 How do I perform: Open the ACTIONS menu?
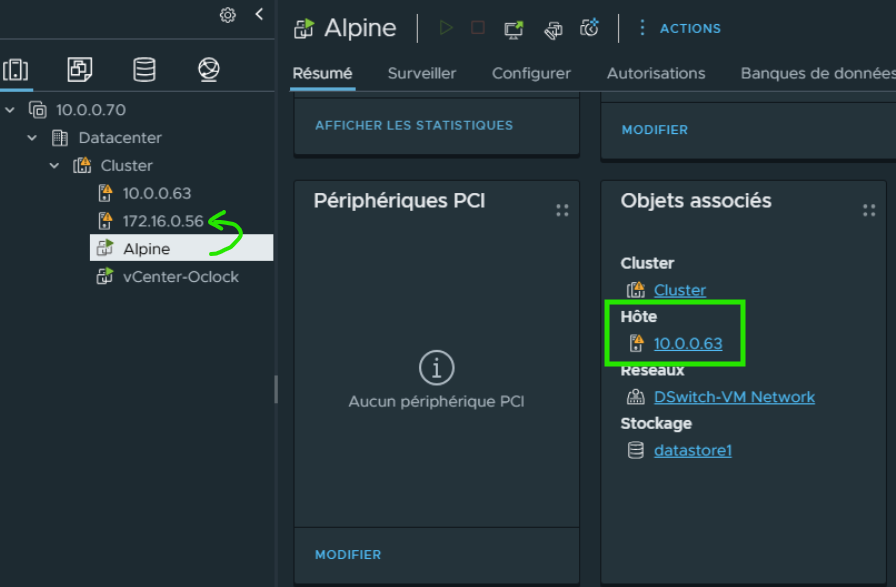tap(679, 28)
